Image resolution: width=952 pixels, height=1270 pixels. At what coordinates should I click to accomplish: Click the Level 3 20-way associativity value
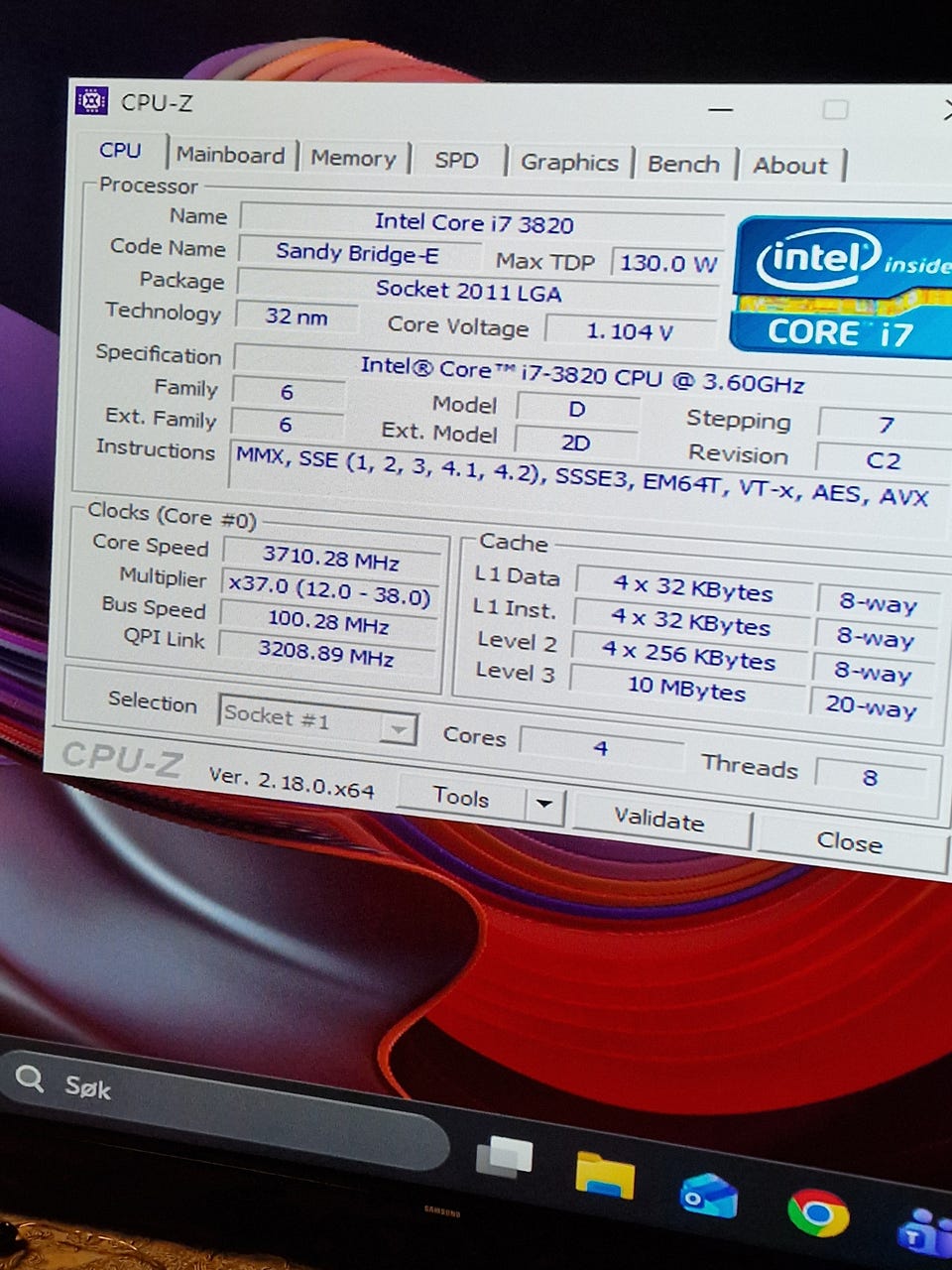(x=871, y=707)
